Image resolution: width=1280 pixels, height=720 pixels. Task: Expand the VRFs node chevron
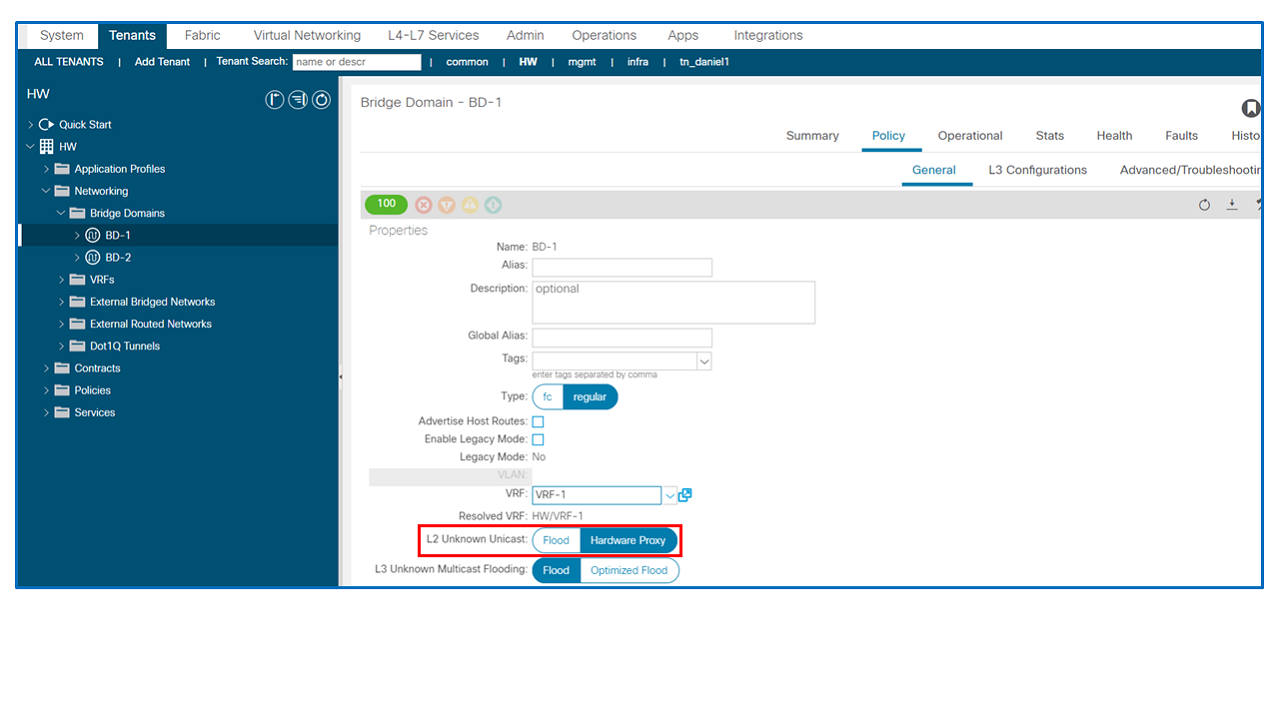61,280
